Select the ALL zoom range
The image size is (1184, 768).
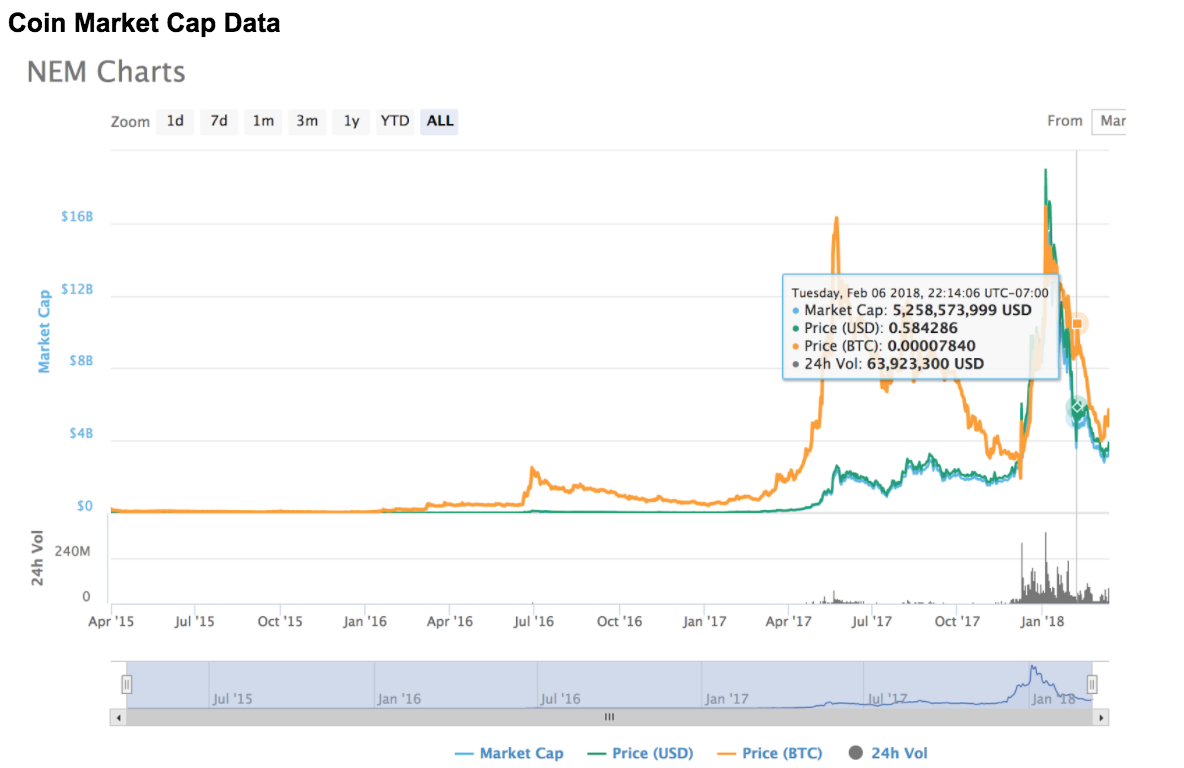click(x=439, y=122)
